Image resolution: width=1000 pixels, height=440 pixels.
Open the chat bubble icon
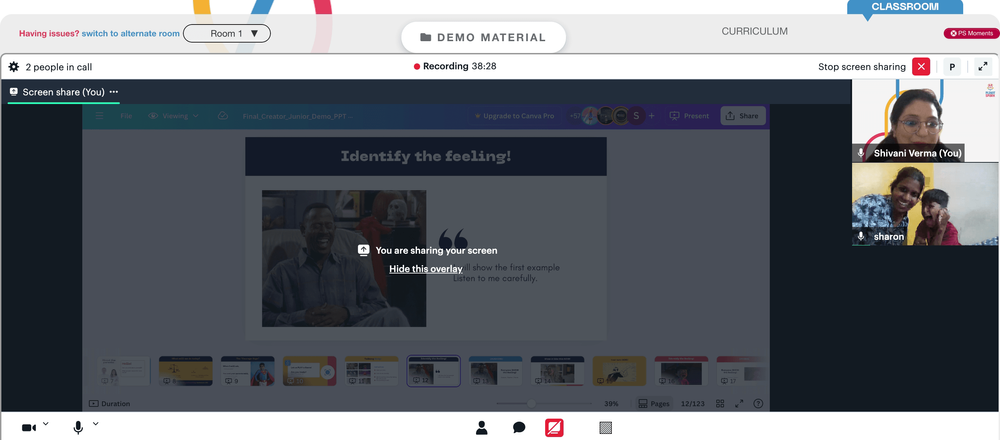click(x=519, y=428)
